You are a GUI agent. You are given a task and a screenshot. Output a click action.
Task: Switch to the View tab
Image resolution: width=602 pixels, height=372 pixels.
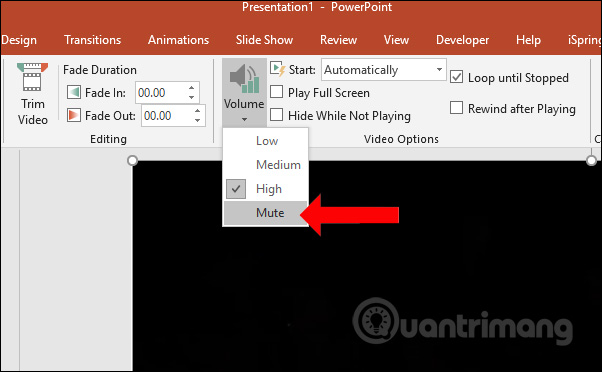pos(396,40)
